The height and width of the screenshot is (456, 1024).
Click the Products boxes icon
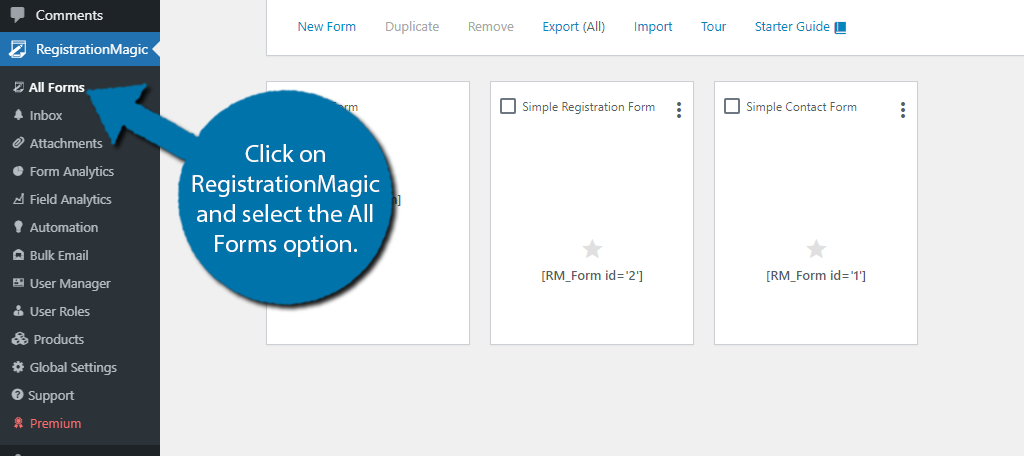(x=20, y=340)
